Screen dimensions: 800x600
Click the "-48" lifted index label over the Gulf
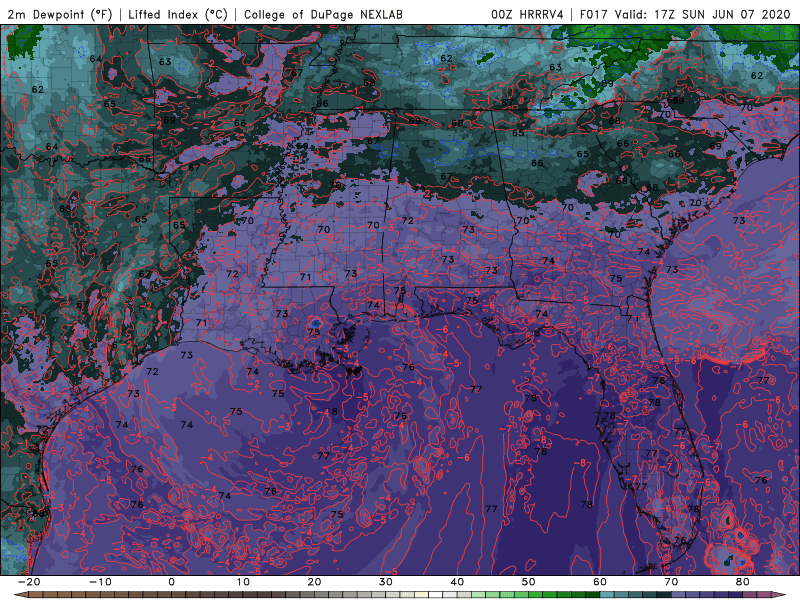tap(327, 411)
